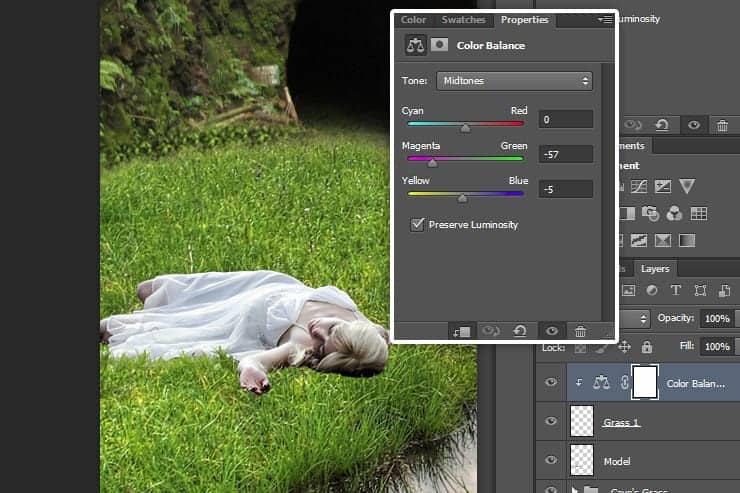Toggle eye icon in background panel under Luminosity
Viewport: 740px width, 493px height.
693,125
